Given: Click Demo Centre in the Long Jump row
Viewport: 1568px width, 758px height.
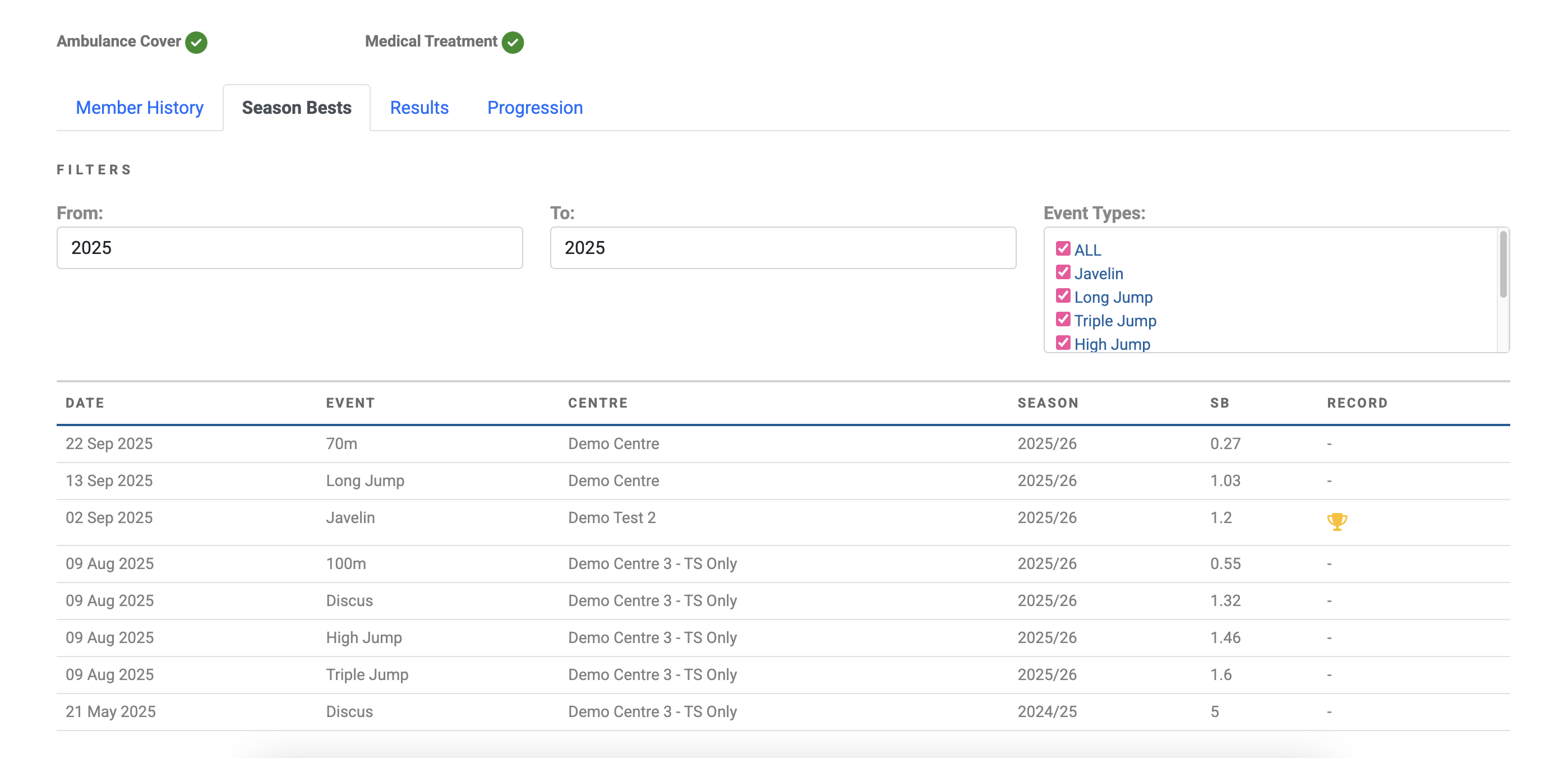Looking at the screenshot, I should click(614, 480).
